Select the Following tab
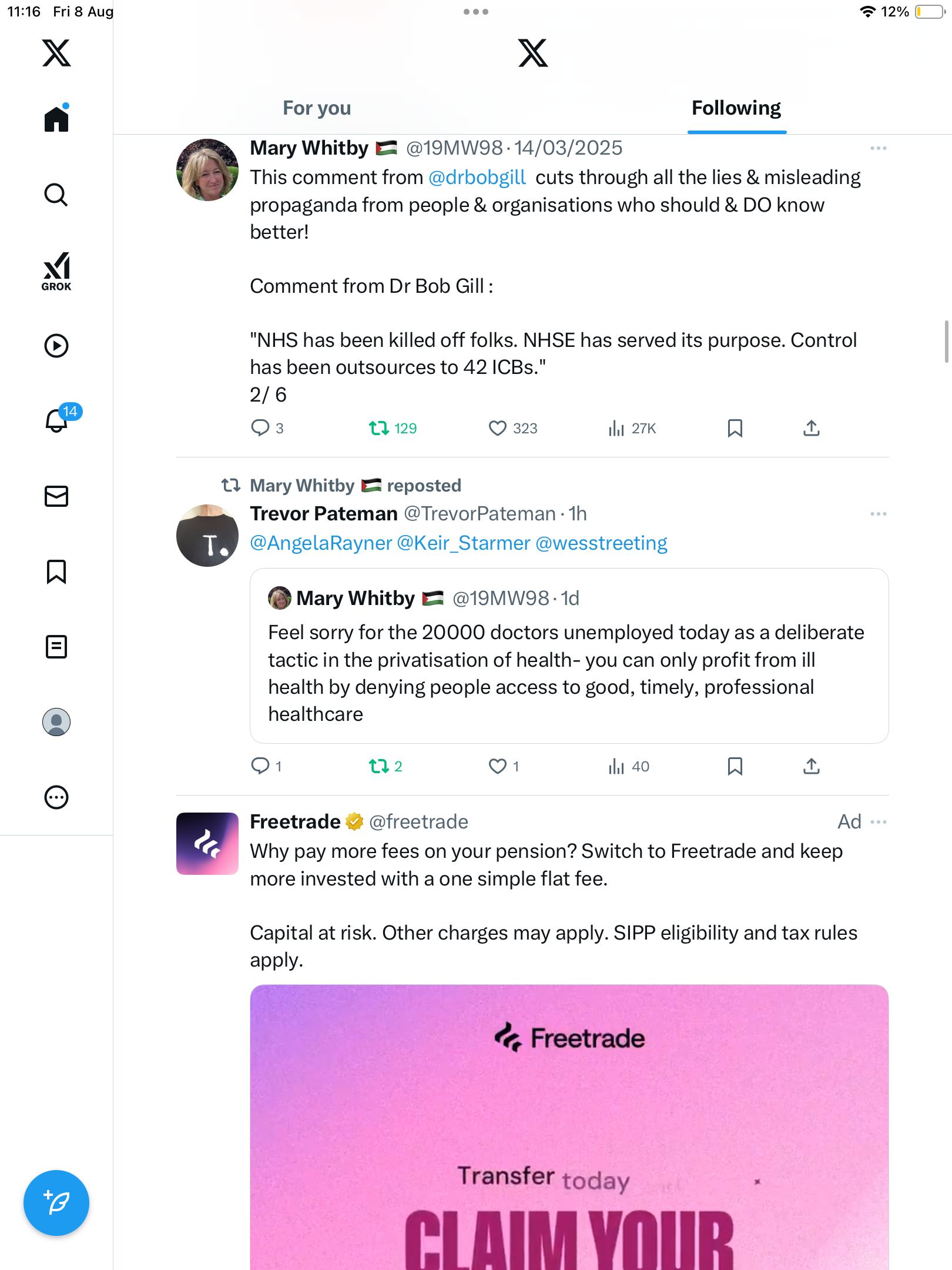The image size is (952, 1270). click(x=736, y=108)
